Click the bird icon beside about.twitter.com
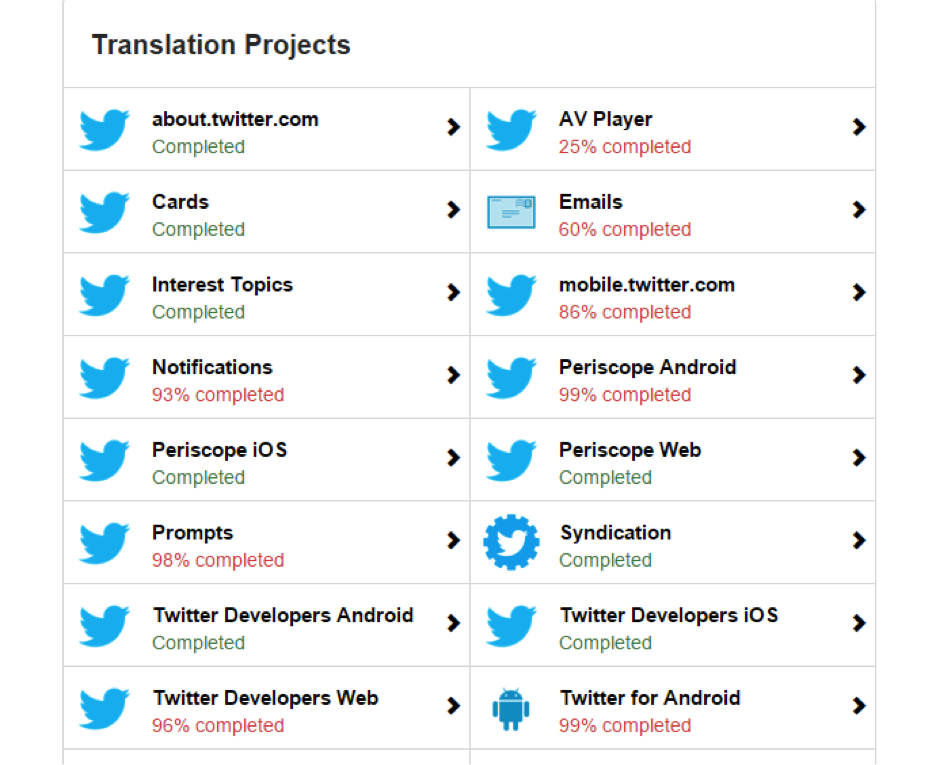The height and width of the screenshot is (765, 941). [x=104, y=129]
